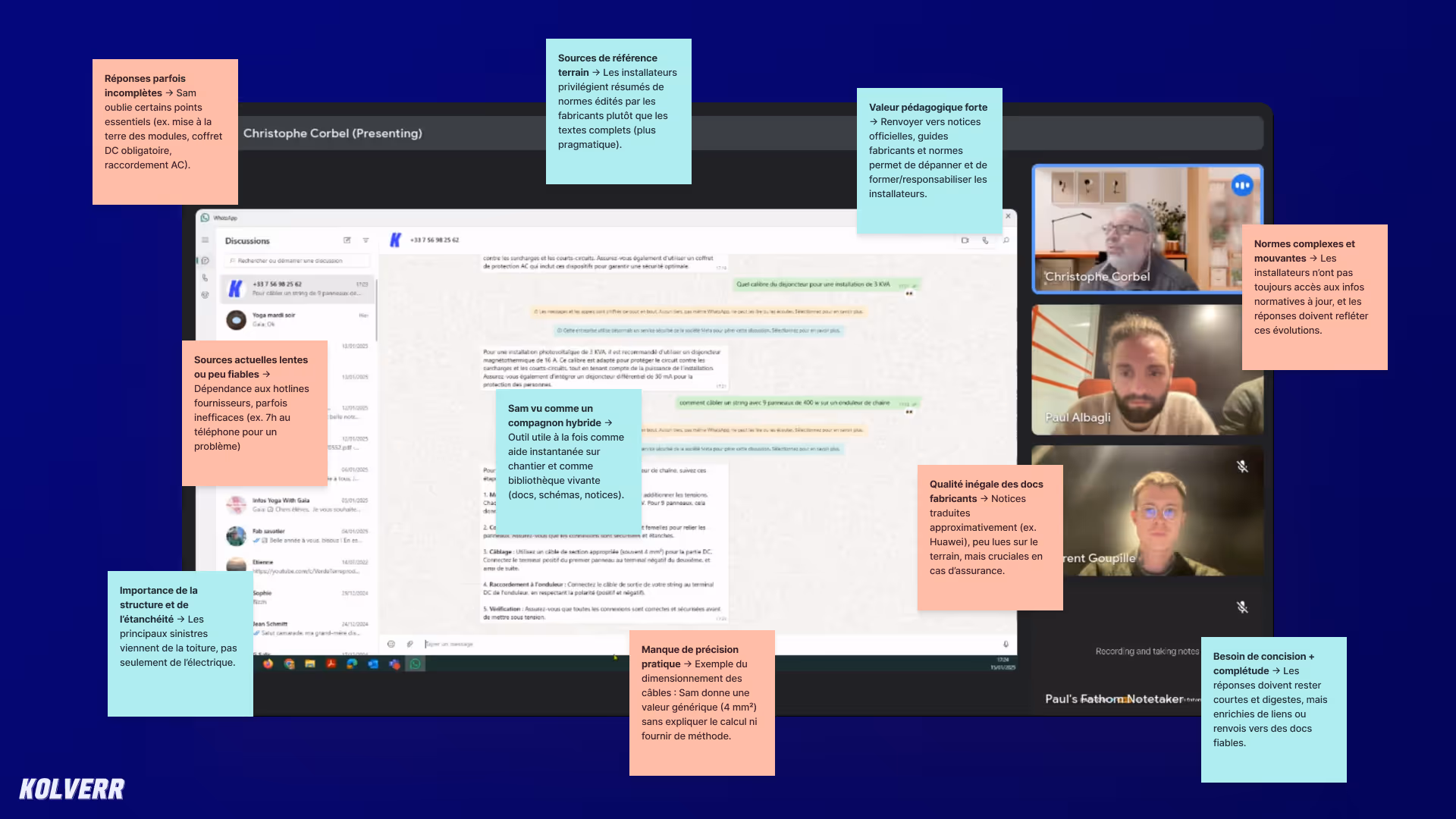Click the first instruction message reading 'Pour une installation photovoltaïque'

pyautogui.click(x=604, y=369)
